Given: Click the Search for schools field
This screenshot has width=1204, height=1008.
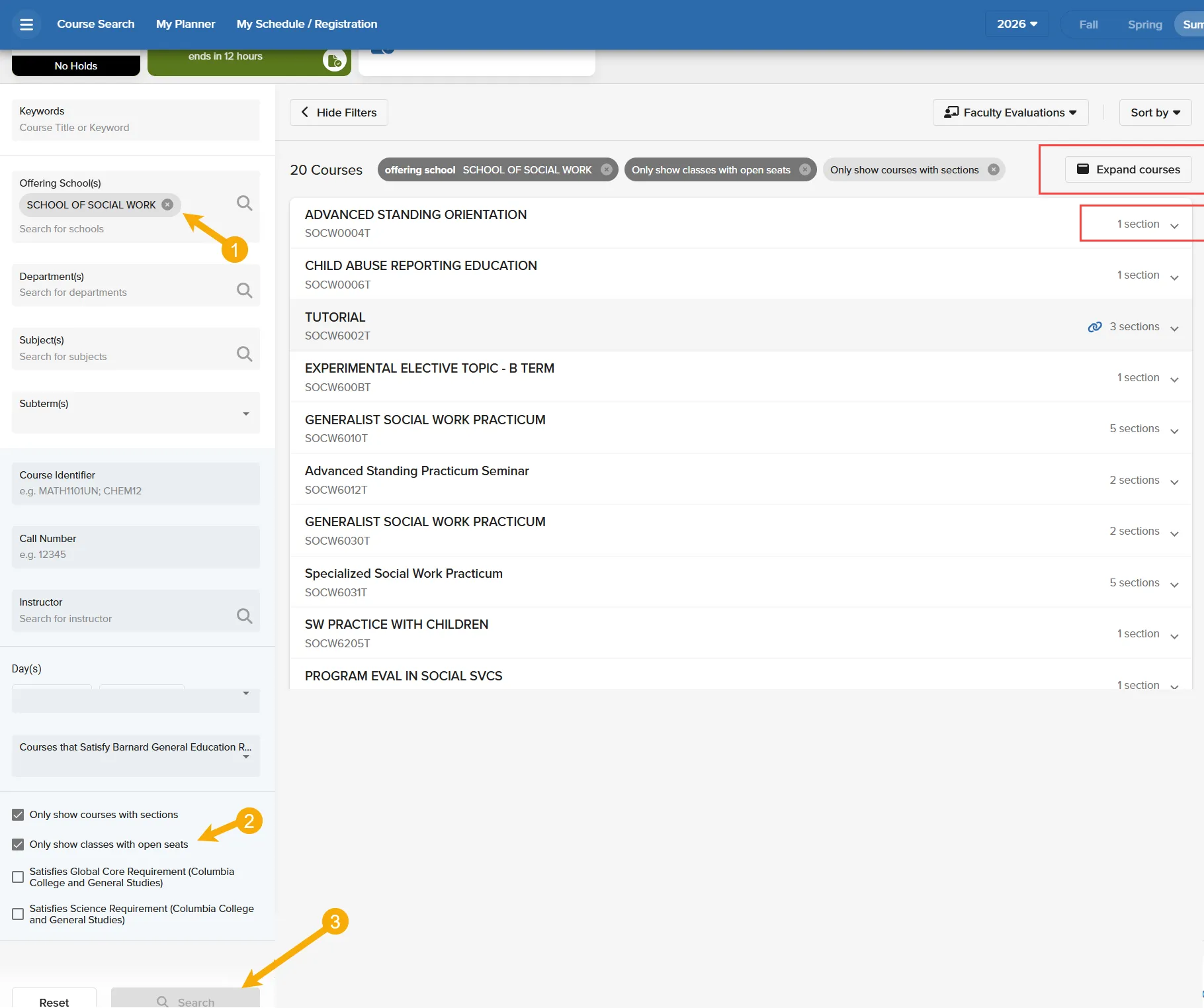Looking at the screenshot, I should pyautogui.click(x=62, y=229).
